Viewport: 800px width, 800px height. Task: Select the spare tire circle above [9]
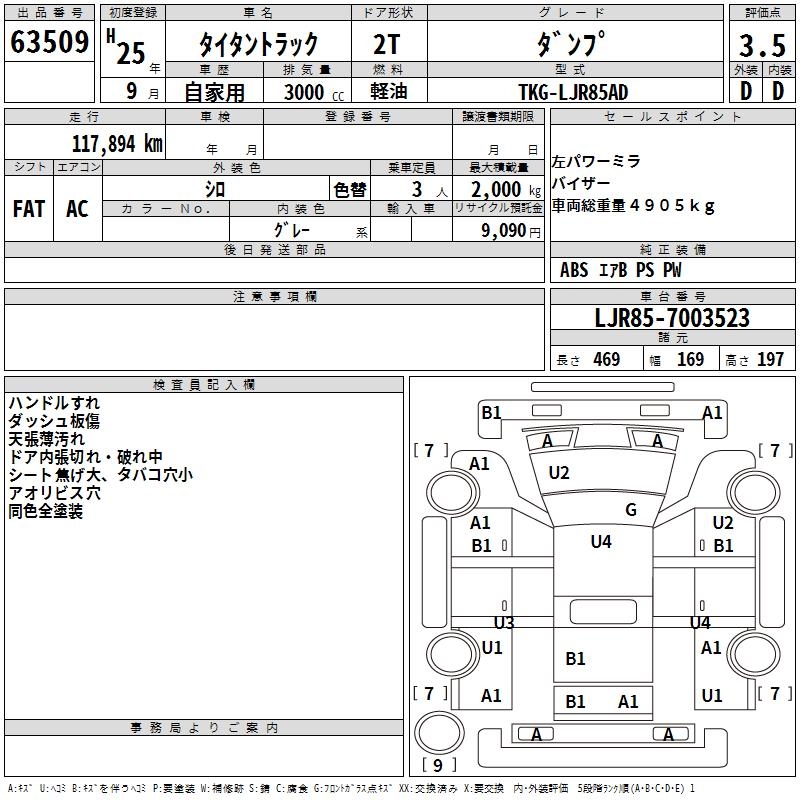click(x=435, y=734)
